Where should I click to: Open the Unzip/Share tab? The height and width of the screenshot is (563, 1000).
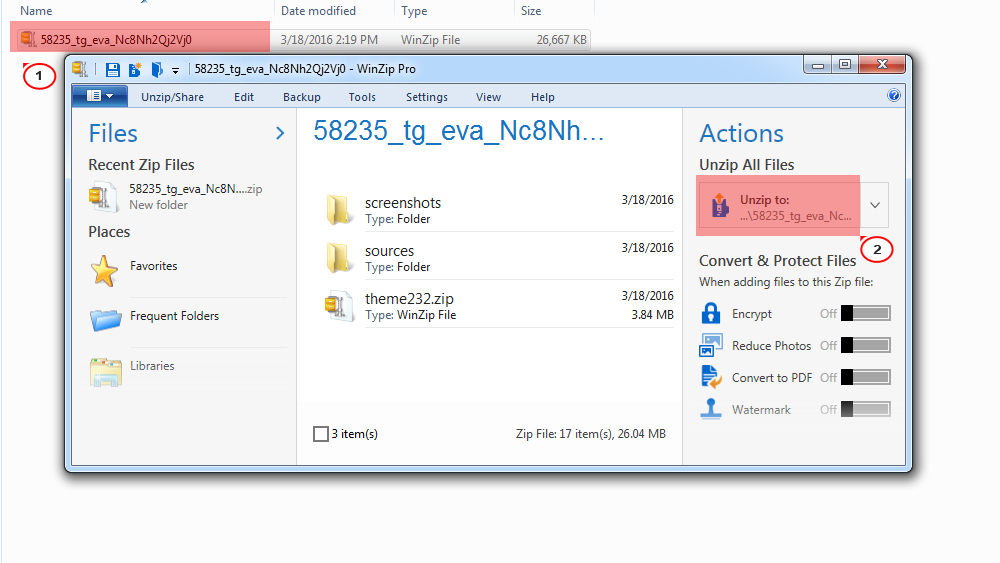point(172,97)
